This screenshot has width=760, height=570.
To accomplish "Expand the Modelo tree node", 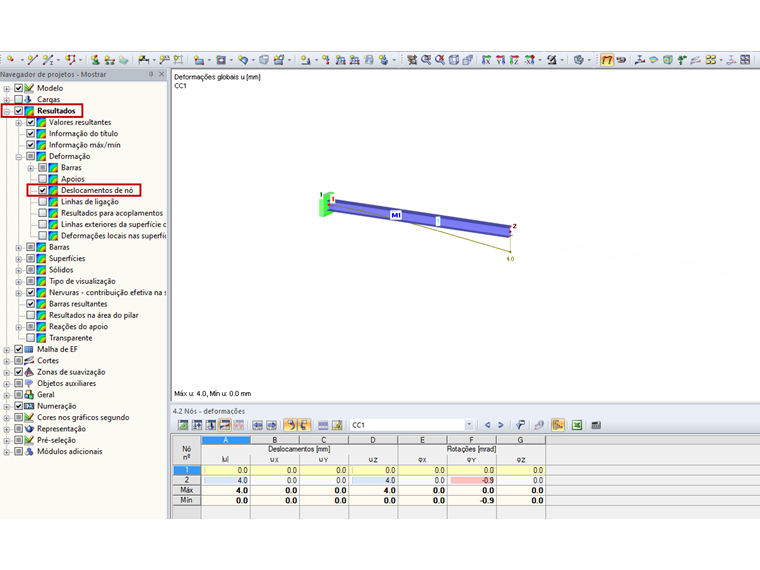I will 7,89.
